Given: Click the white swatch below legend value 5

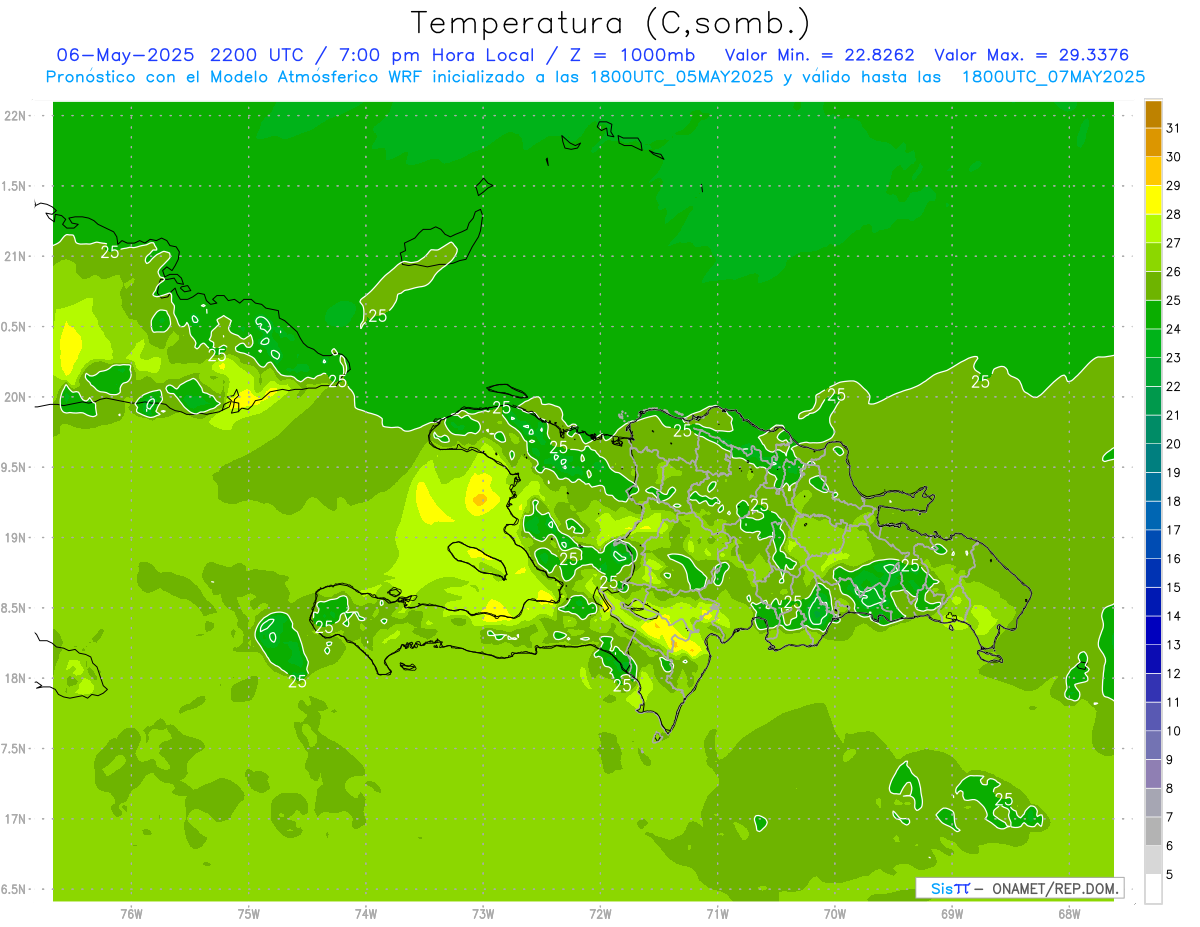Looking at the screenshot, I should (x=1153, y=889).
